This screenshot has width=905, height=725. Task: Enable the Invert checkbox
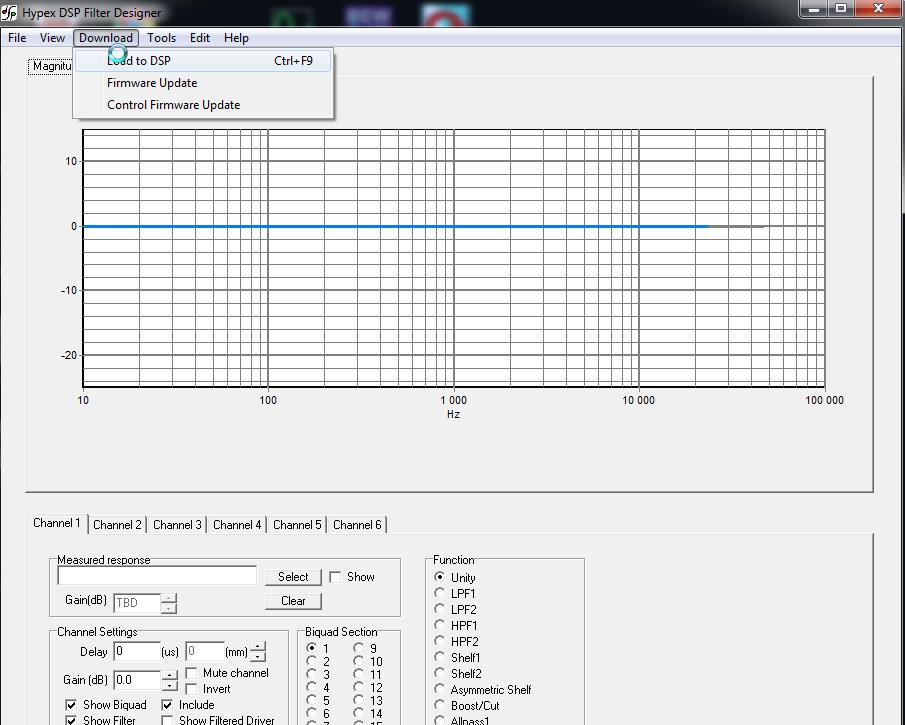tap(191, 689)
